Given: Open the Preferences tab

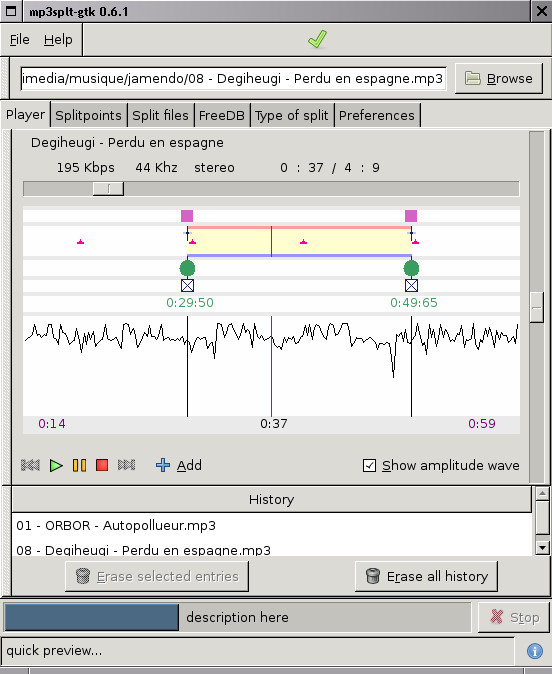Looking at the screenshot, I should (x=377, y=115).
